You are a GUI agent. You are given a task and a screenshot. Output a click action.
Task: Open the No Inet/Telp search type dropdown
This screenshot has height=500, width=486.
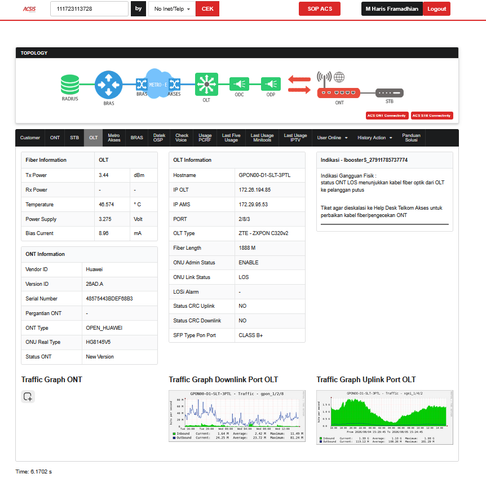[171, 9]
